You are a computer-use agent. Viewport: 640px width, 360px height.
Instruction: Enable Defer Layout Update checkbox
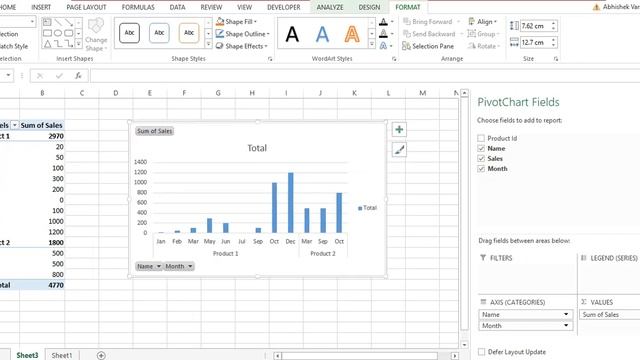482,352
